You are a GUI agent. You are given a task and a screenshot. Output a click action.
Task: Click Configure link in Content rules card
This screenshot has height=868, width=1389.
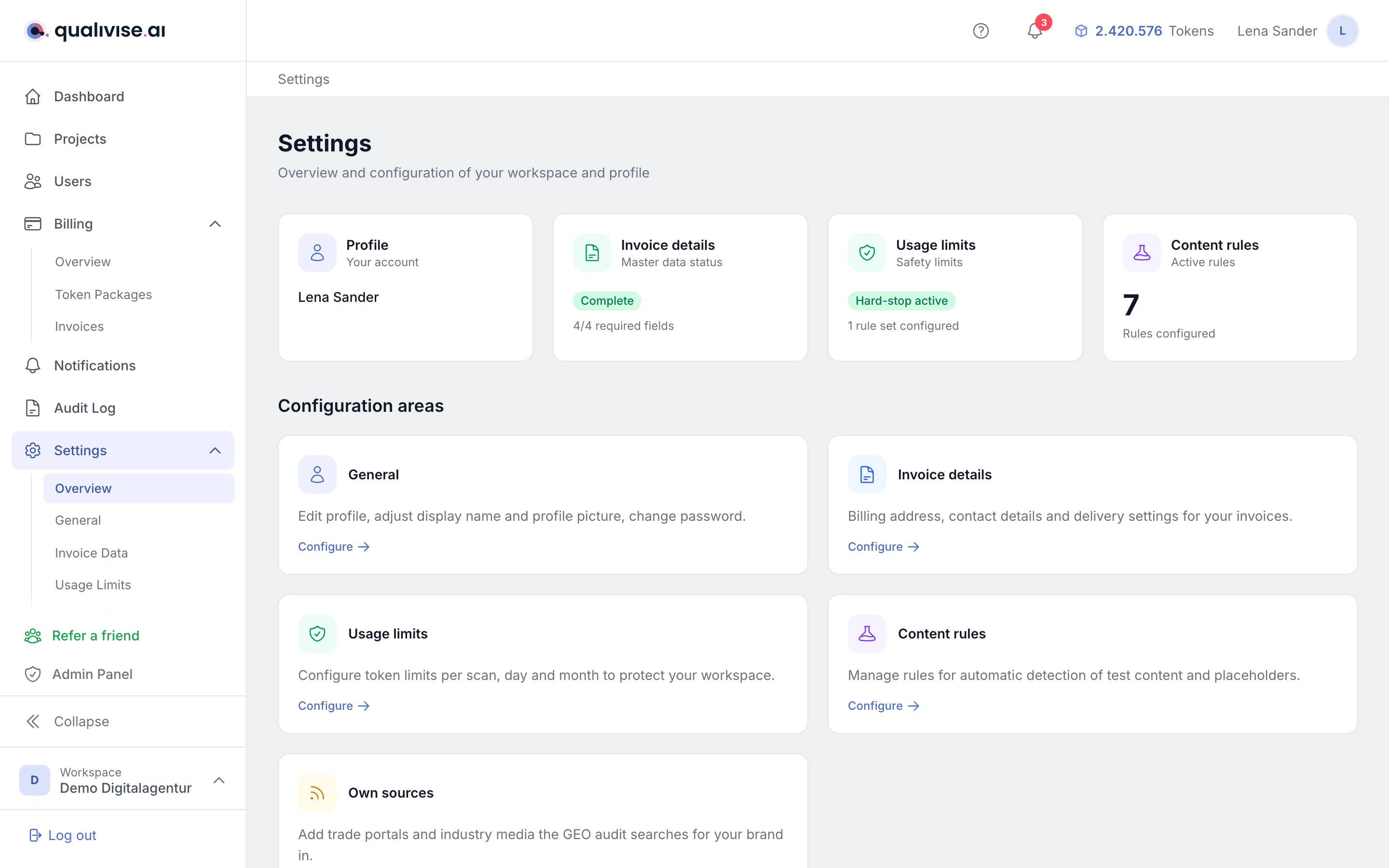pos(884,705)
